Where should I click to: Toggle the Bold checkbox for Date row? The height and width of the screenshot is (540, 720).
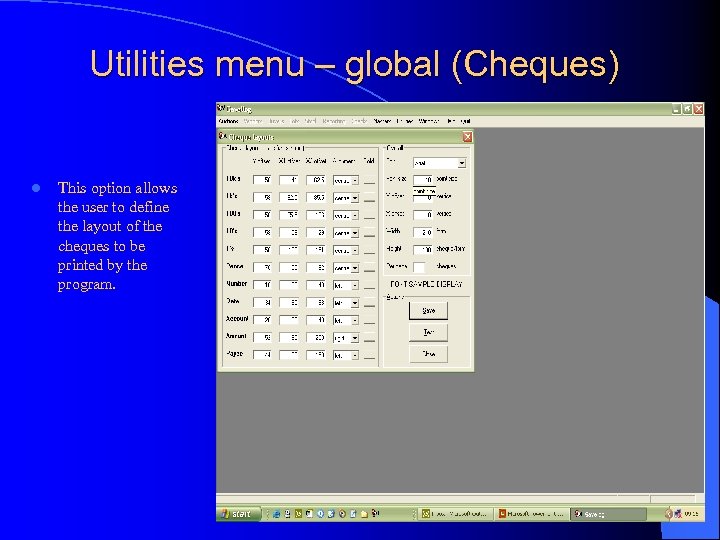point(369,303)
